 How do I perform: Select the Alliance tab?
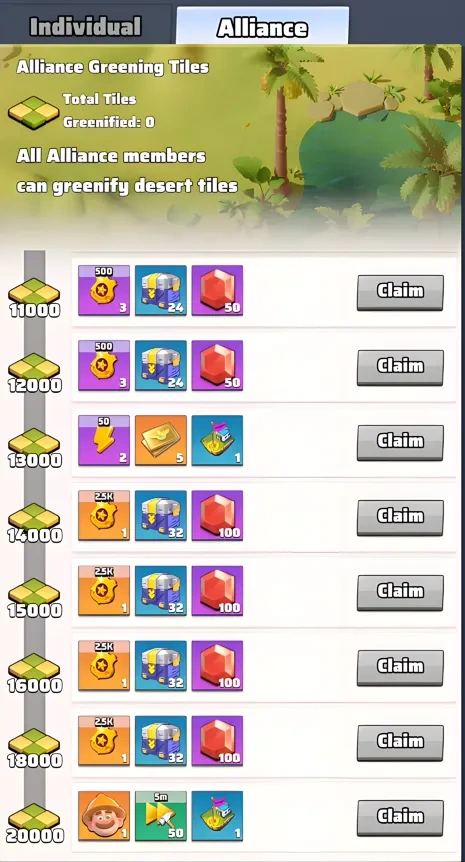point(262,27)
